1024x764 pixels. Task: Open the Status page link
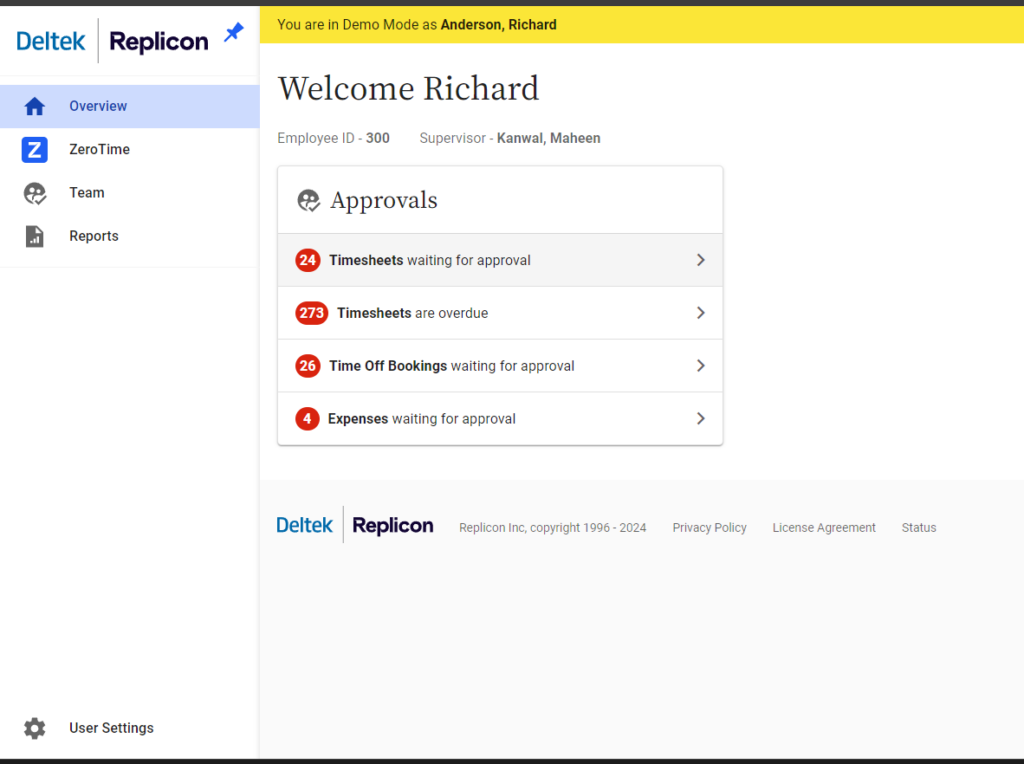coord(918,527)
